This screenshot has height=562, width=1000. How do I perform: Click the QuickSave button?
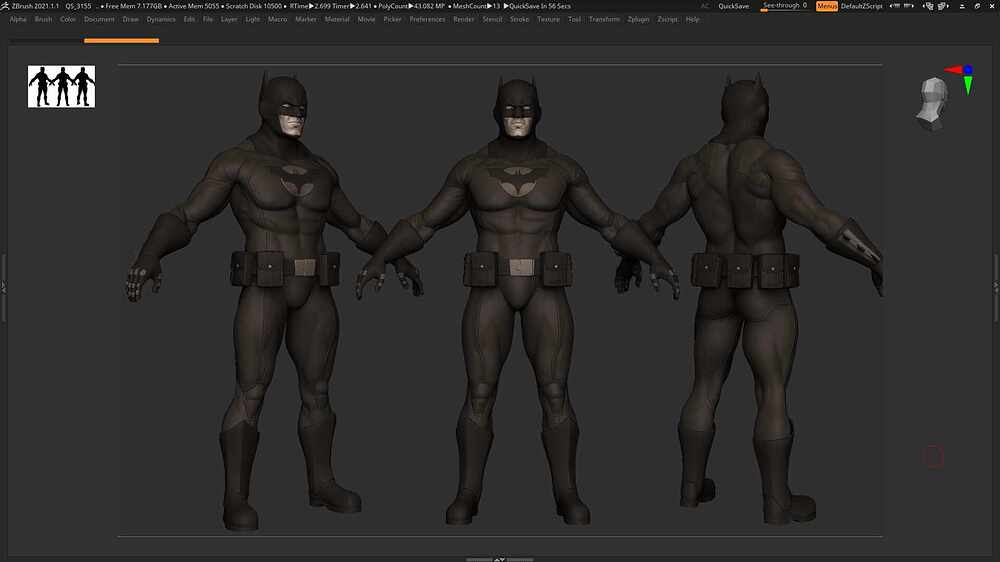point(733,6)
